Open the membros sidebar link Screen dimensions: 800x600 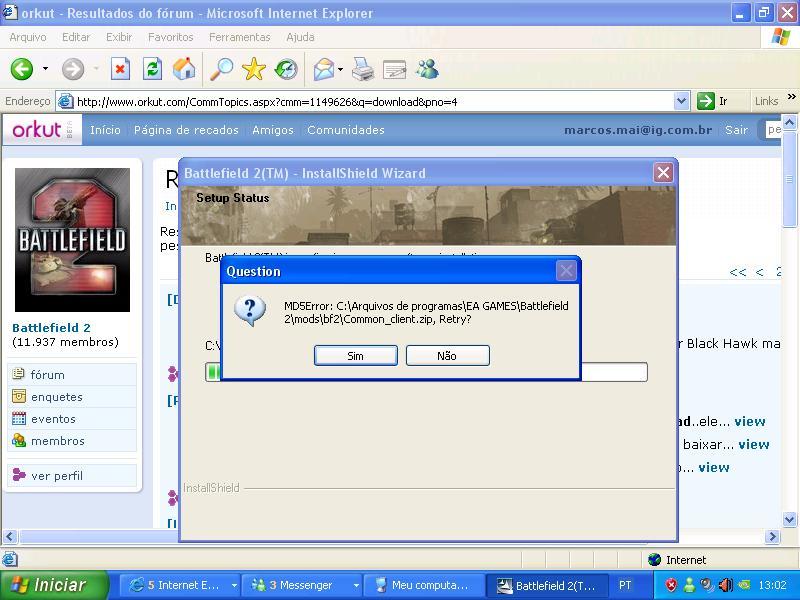coord(58,441)
